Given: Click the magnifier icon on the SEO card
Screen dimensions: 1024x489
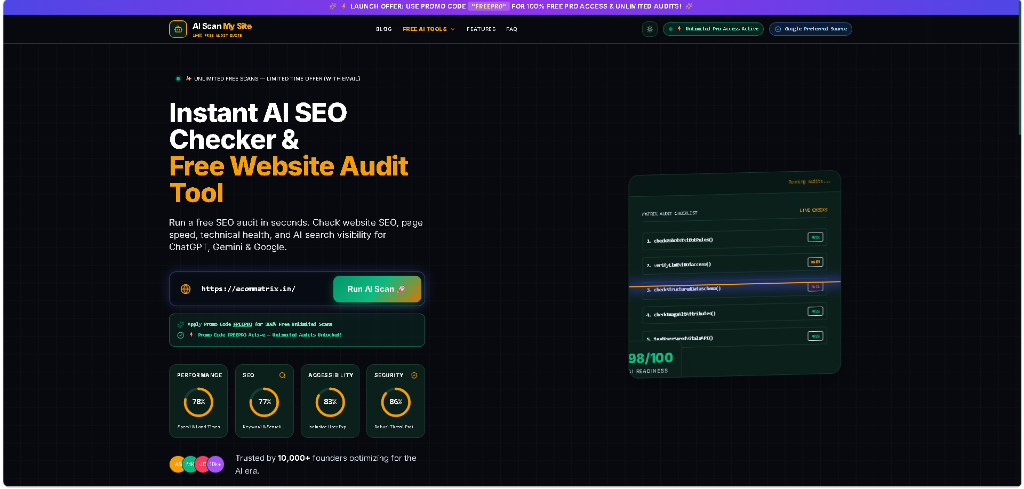Looking at the screenshot, I should coord(282,375).
